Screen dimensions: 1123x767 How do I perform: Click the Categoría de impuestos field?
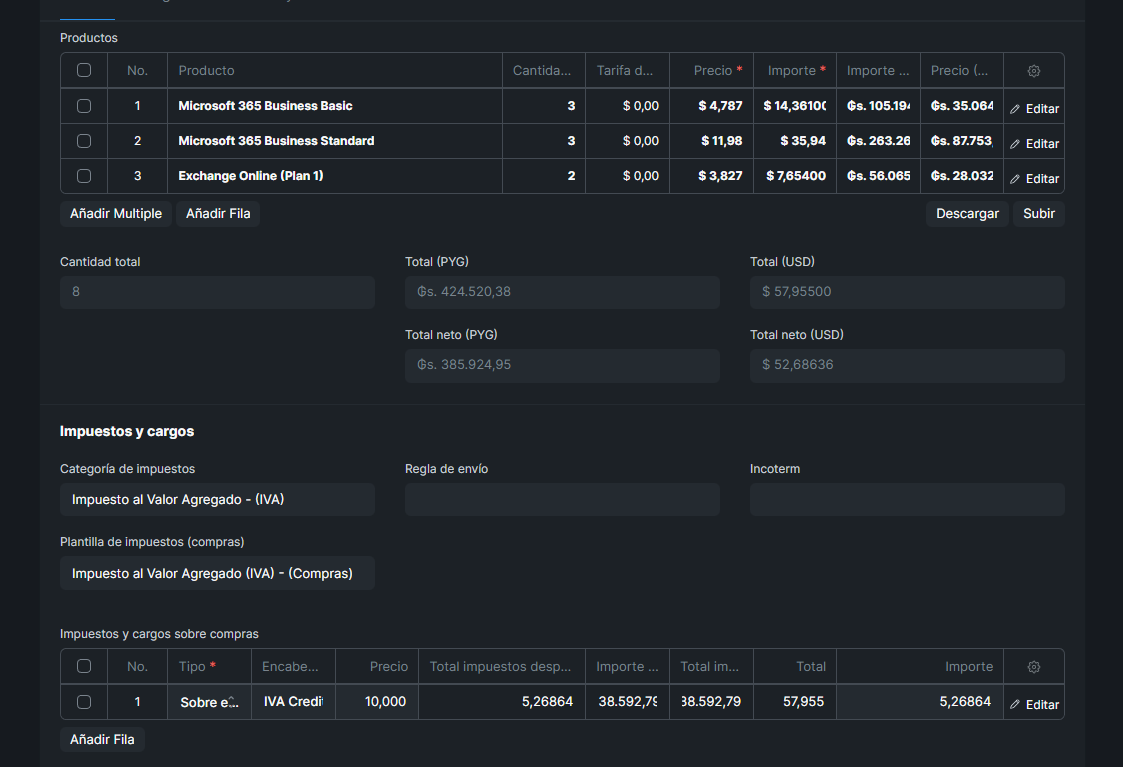point(217,500)
